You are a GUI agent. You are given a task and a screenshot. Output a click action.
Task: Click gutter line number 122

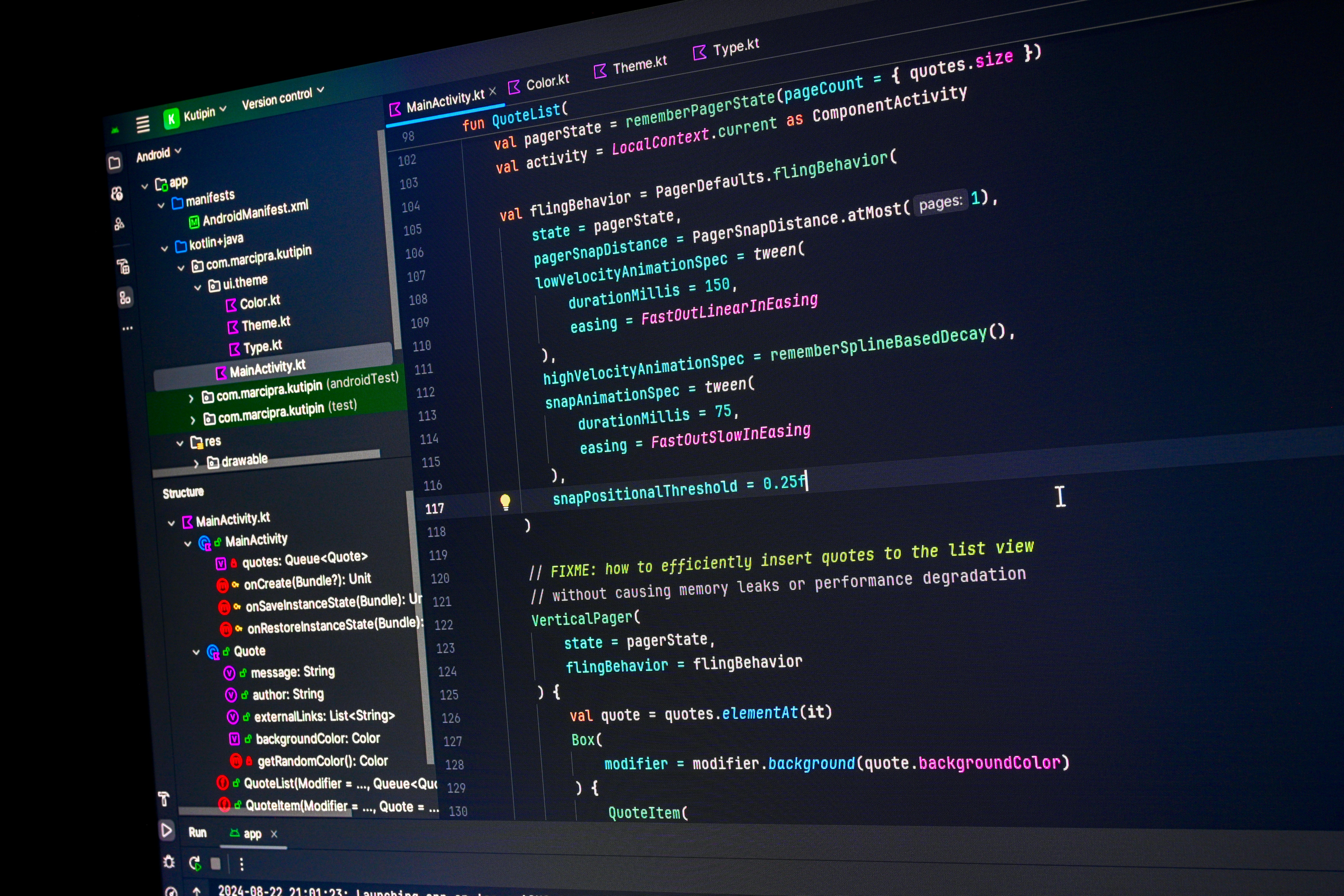[x=443, y=625]
